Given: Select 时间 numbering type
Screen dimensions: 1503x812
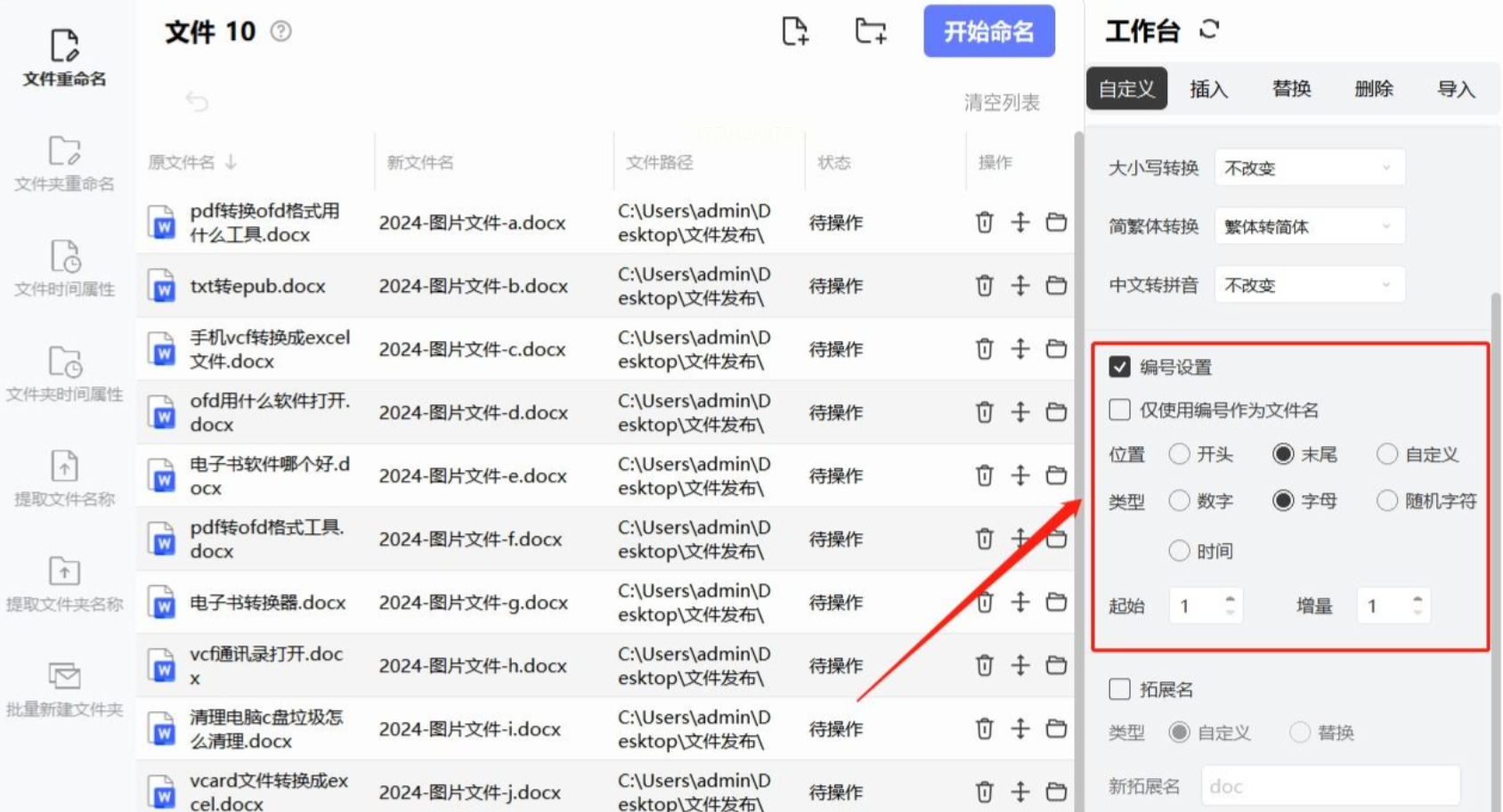Looking at the screenshot, I should (x=1179, y=551).
